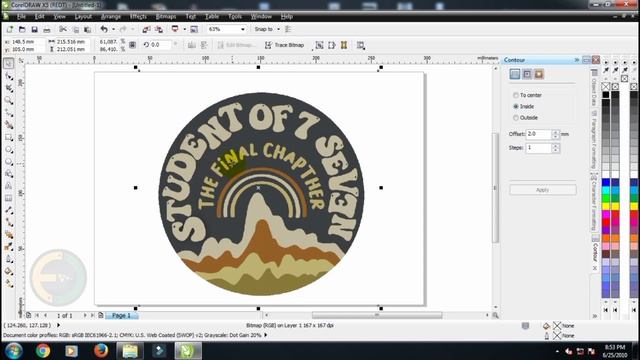Click the Cut scissors icon
640x360 pixels.
[63, 29]
